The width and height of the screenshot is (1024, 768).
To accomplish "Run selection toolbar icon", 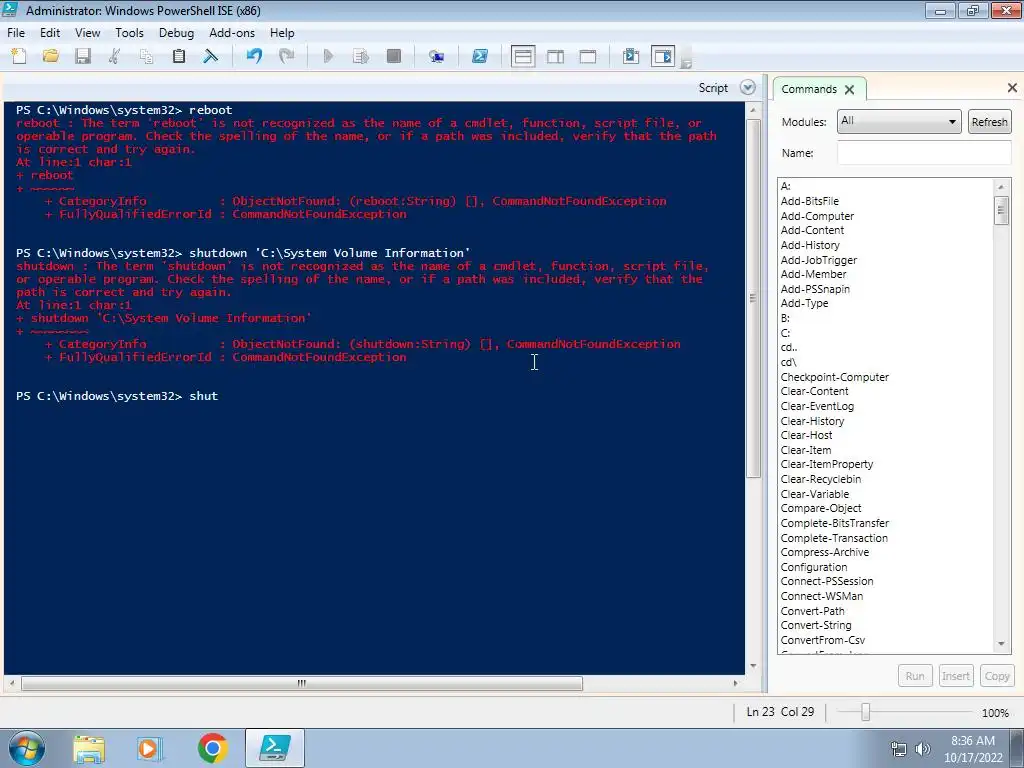I will 360,56.
